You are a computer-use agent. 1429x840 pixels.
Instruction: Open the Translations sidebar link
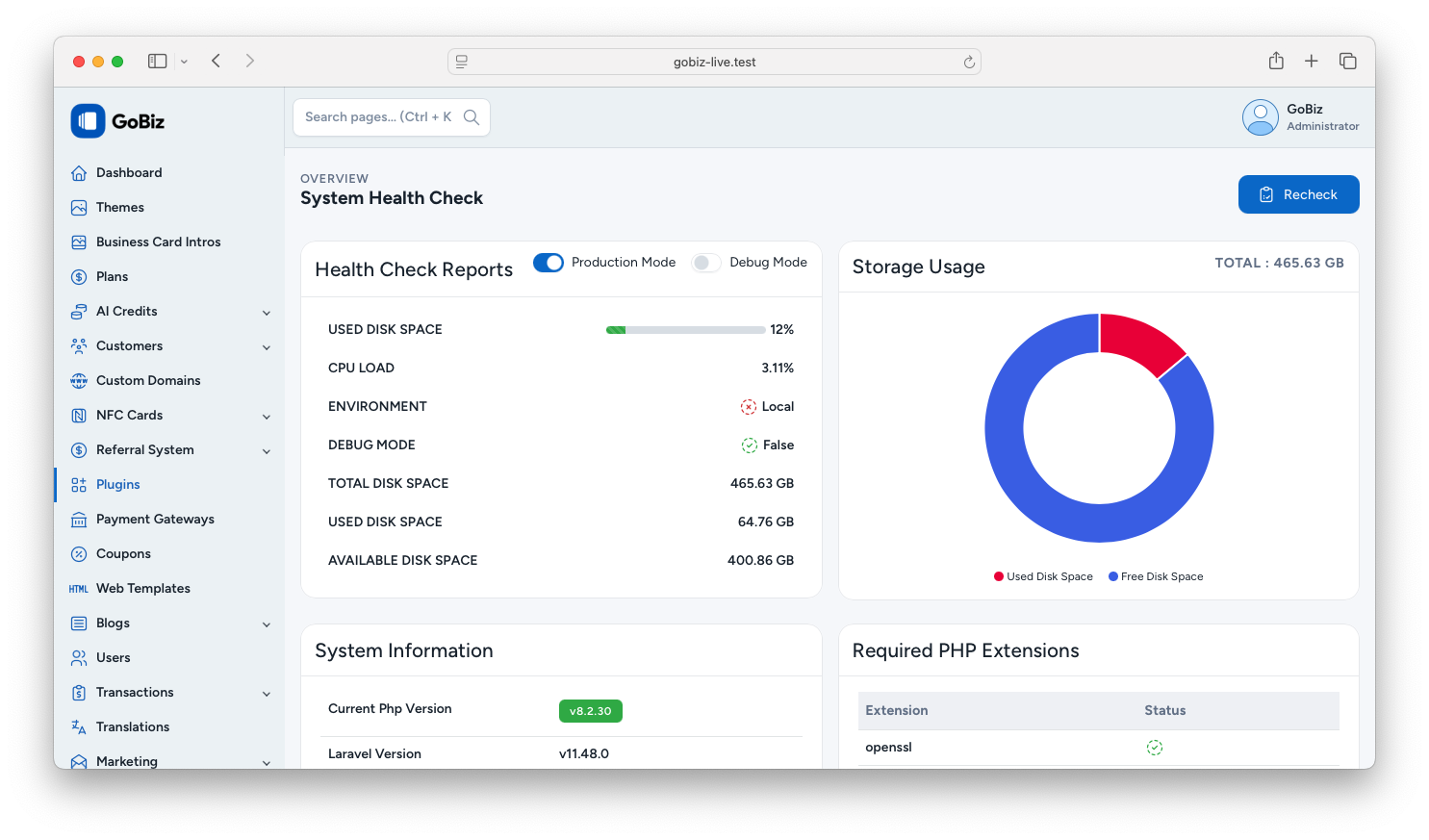click(169, 727)
